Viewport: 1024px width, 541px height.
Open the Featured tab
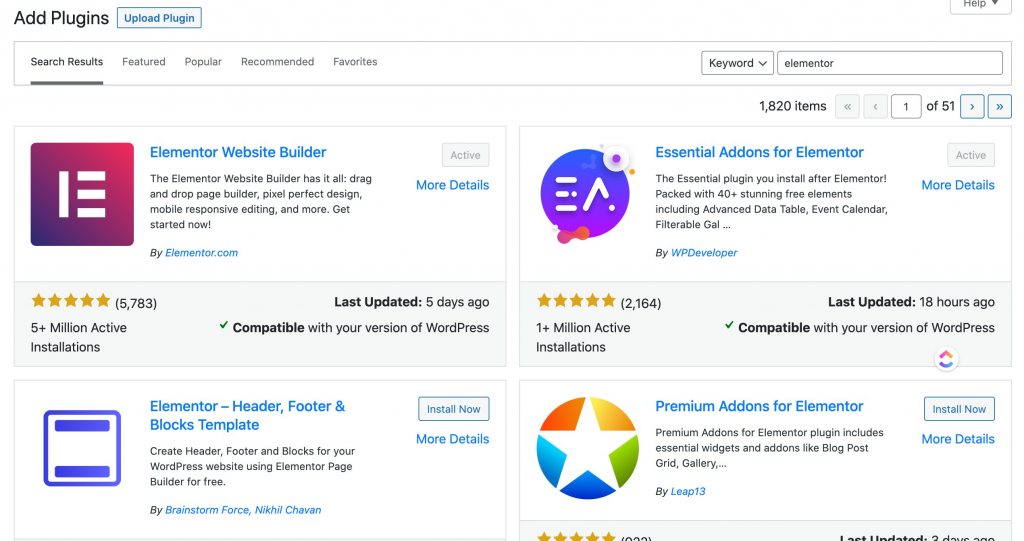144,62
